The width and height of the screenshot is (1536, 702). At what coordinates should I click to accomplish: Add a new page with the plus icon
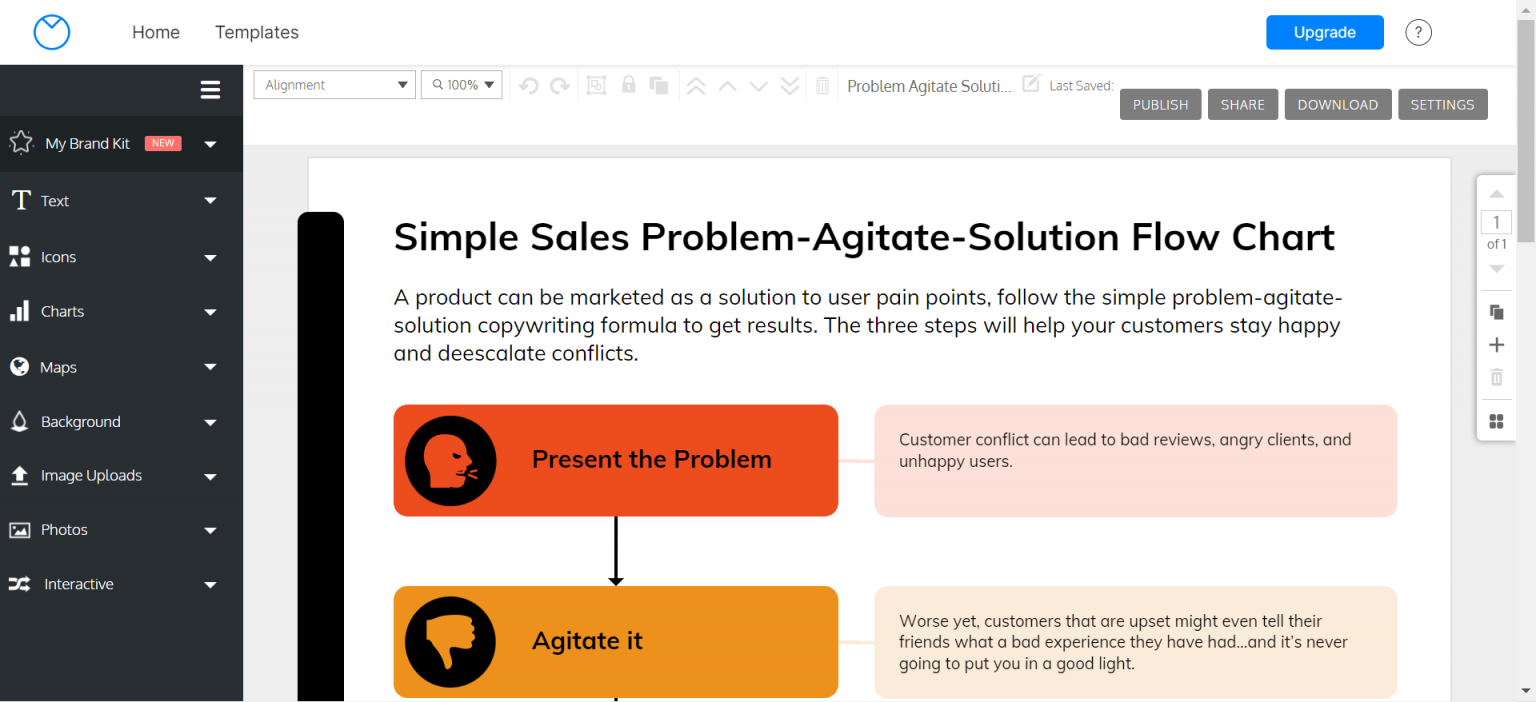click(x=1496, y=344)
